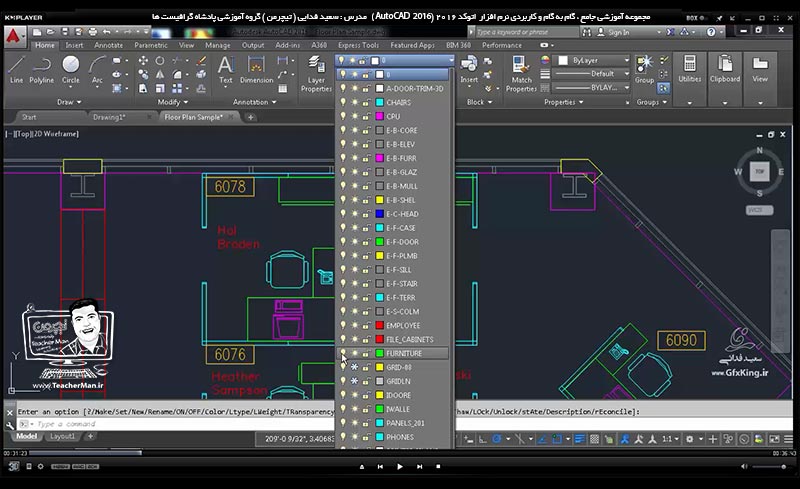Toggle lock icon for FILE_CABINETS layer
Screen dimensions: 800x489
point(366,339)
